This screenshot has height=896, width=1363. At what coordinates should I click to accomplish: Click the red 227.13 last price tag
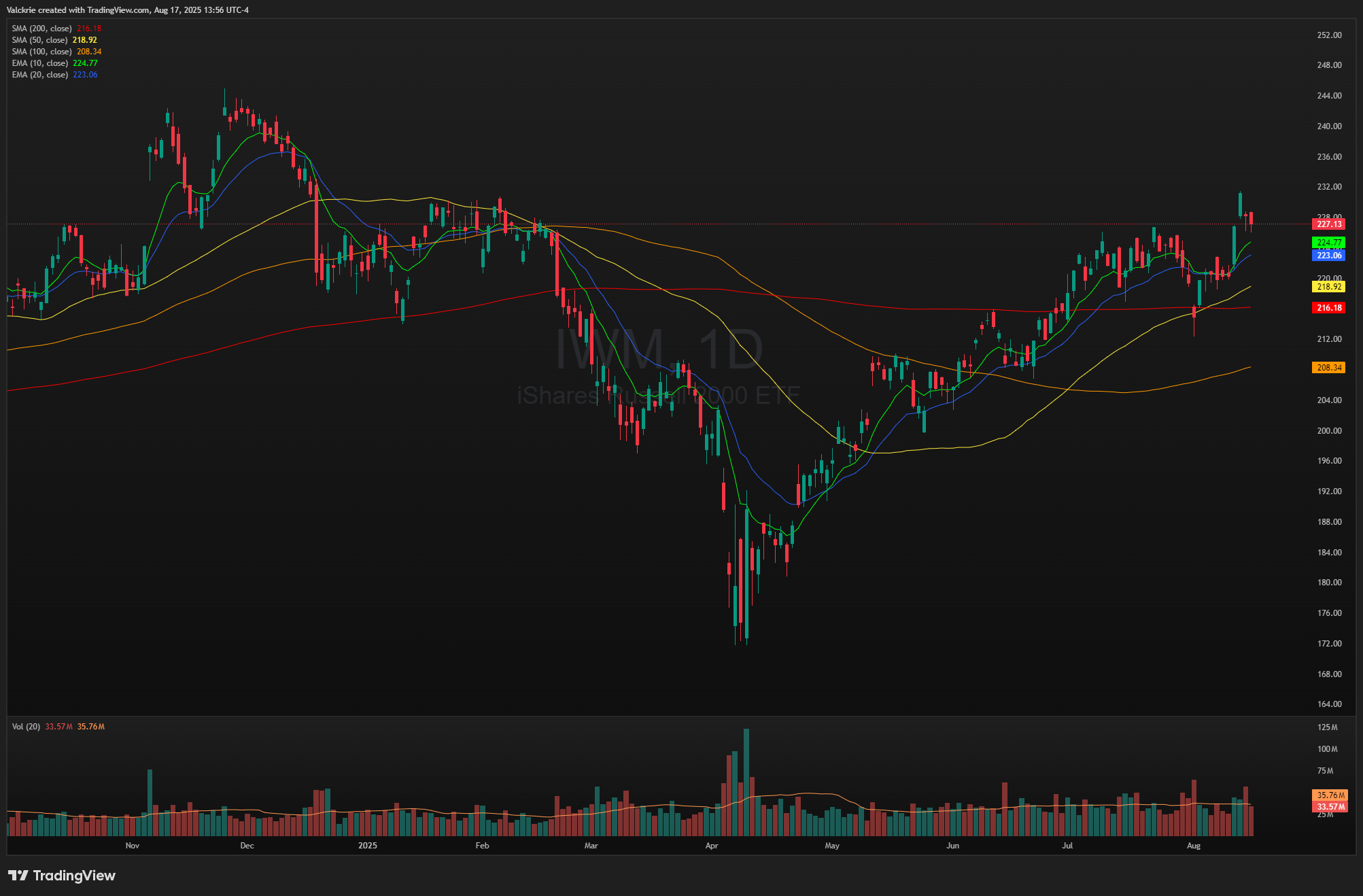pyautogui.click(x=1328, y=224)
